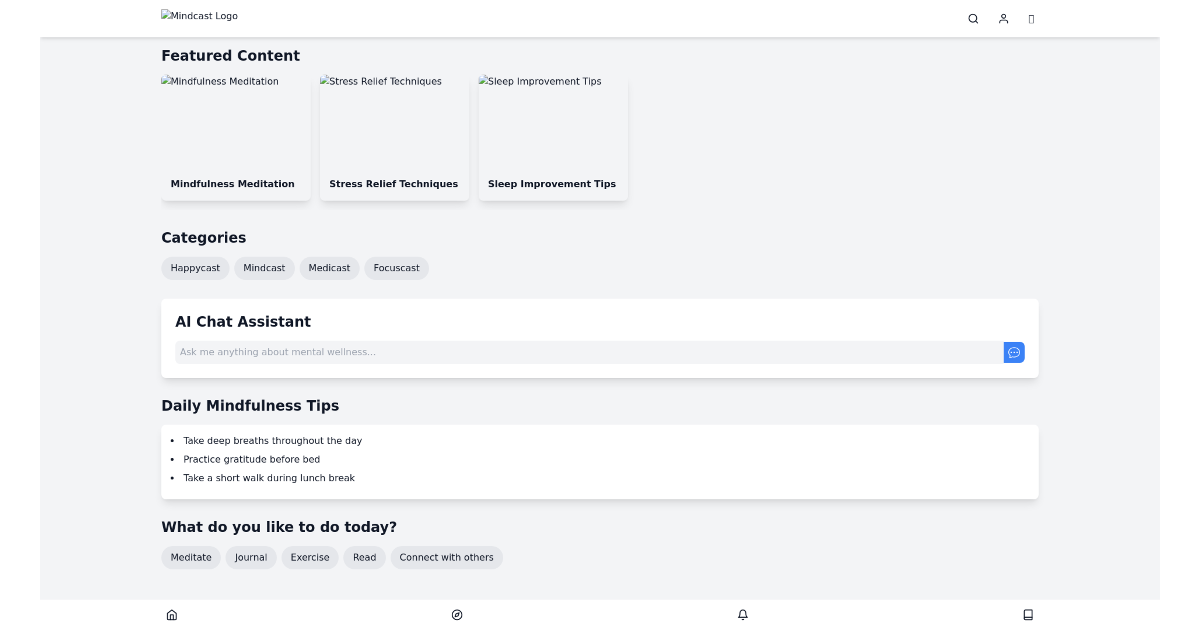This screenshot has height=630, width=1200.
Task: Send message with the blue chat bubble icon
Action: click(x=1014, y=352)
